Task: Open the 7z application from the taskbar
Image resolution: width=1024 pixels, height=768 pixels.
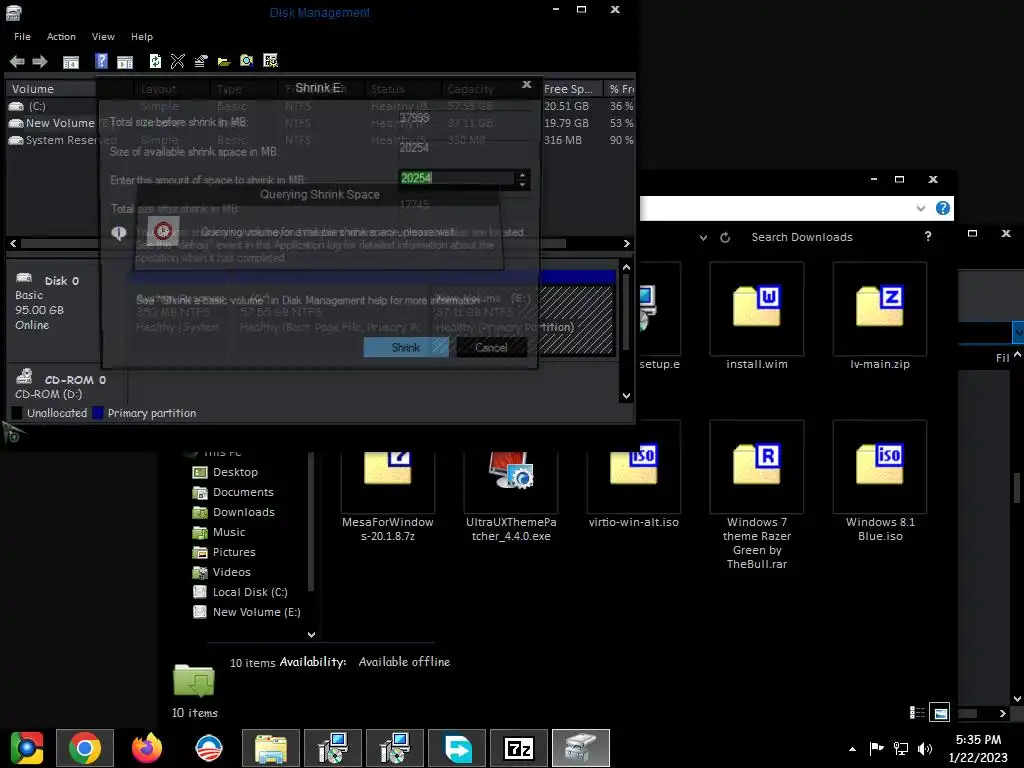Action: (x=519, y=748)
